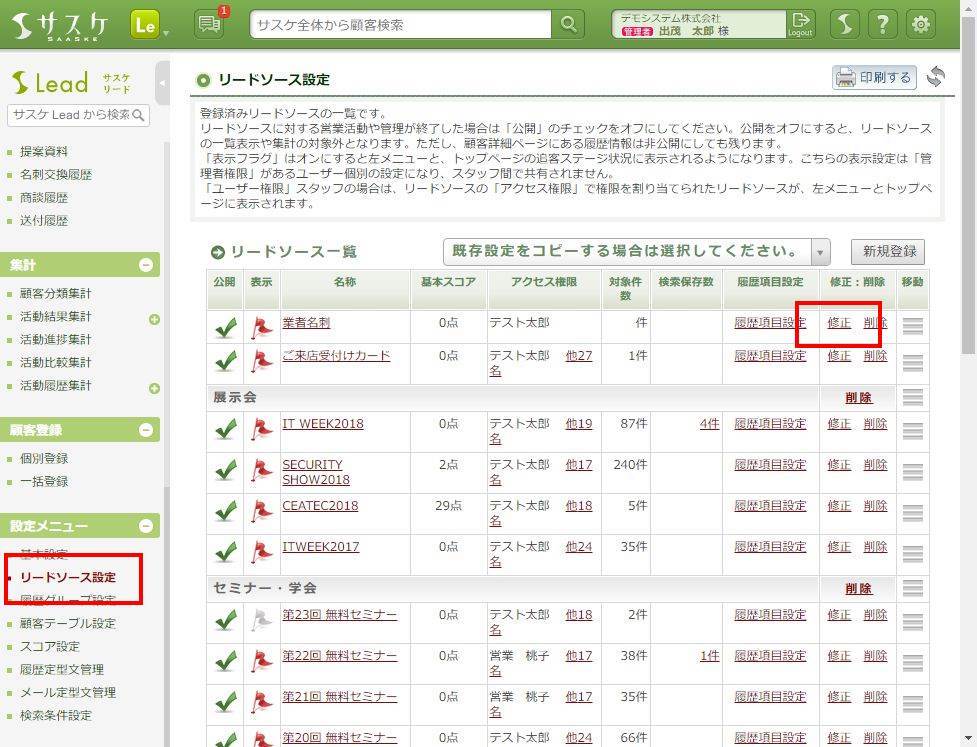Click 修正 link for SECURITY SHOW2018
Screen dimensions: 977x747
[838, 465]
